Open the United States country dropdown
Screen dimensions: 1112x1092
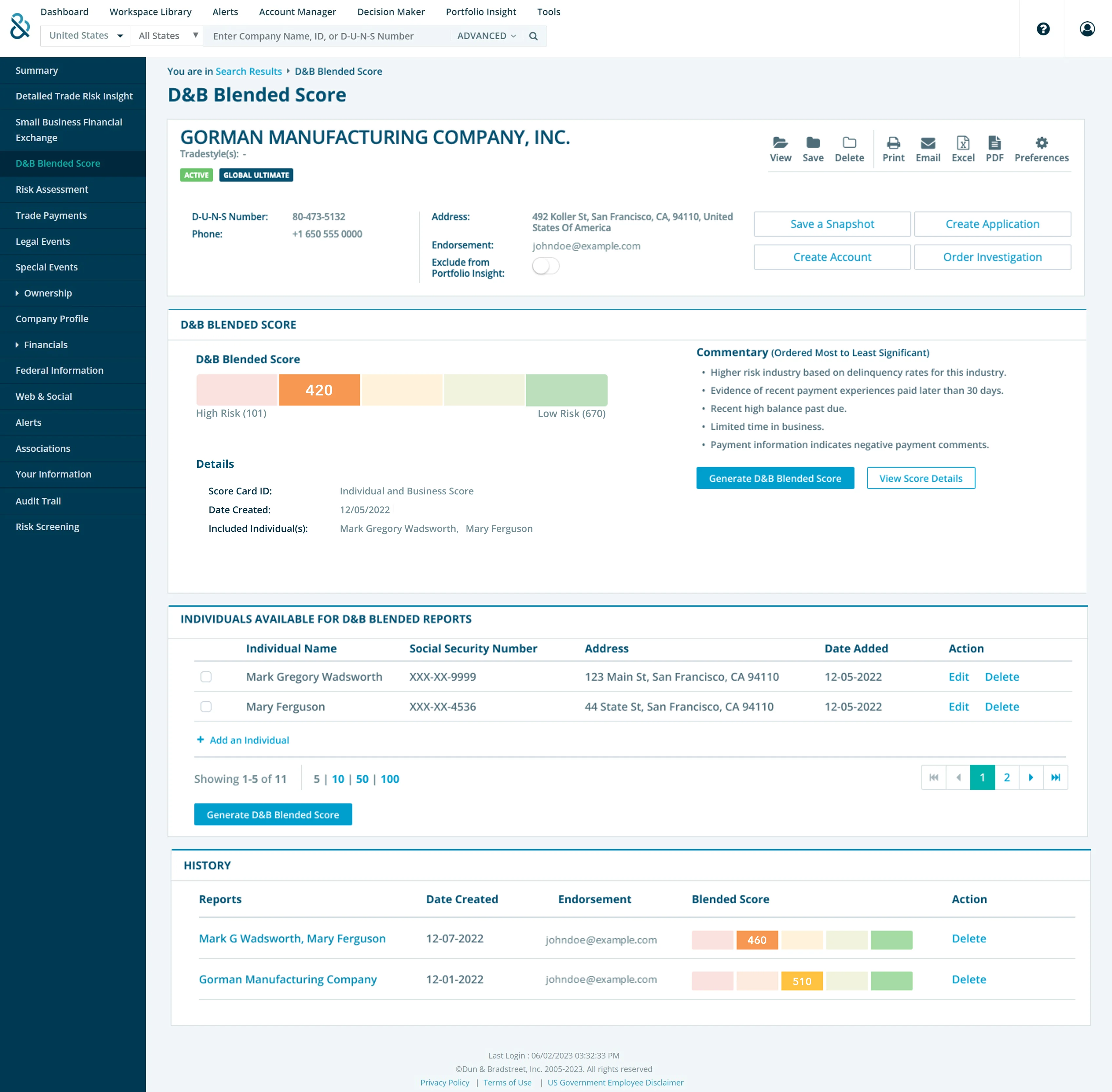[x=86, y=36]
